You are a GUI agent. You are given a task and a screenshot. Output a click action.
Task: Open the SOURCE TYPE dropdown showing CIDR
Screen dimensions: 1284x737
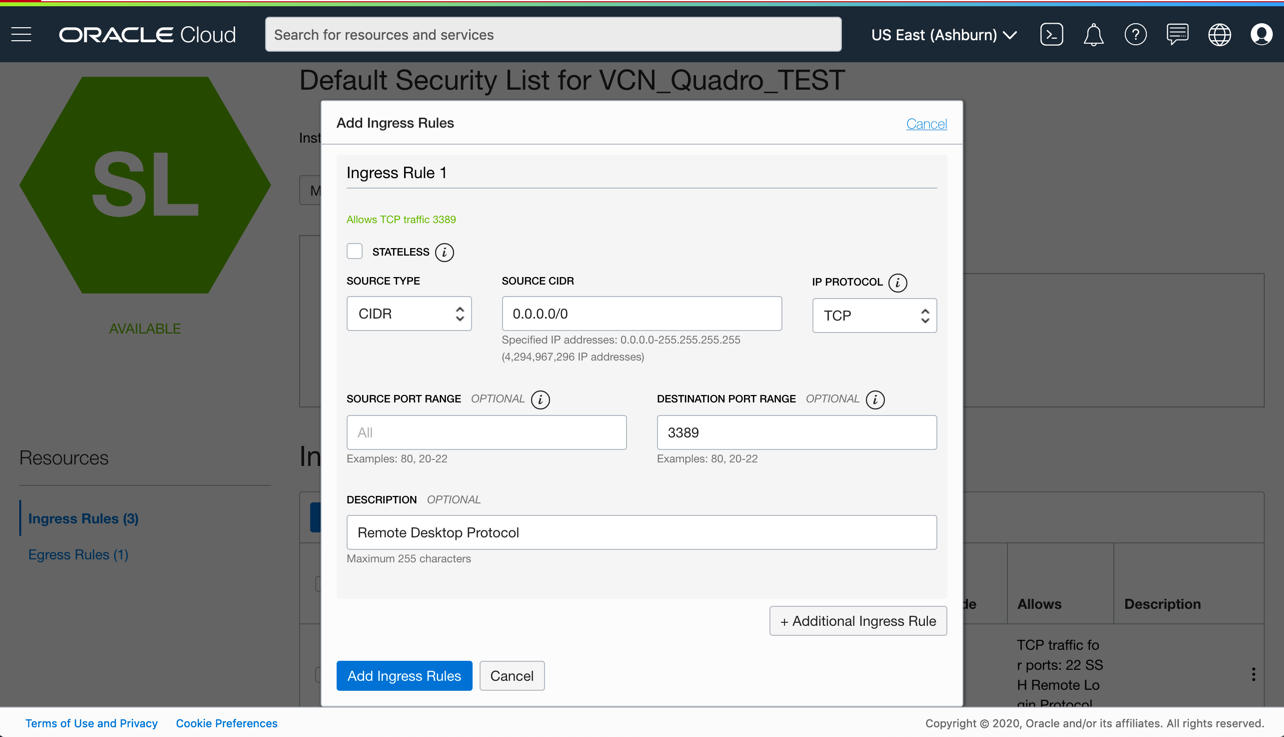point(409,313)
